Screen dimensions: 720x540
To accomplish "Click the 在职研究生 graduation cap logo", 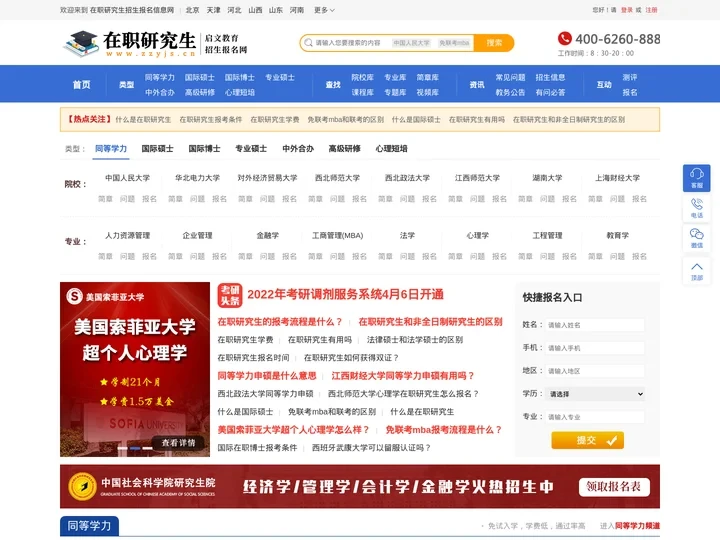I will (82, 44).
